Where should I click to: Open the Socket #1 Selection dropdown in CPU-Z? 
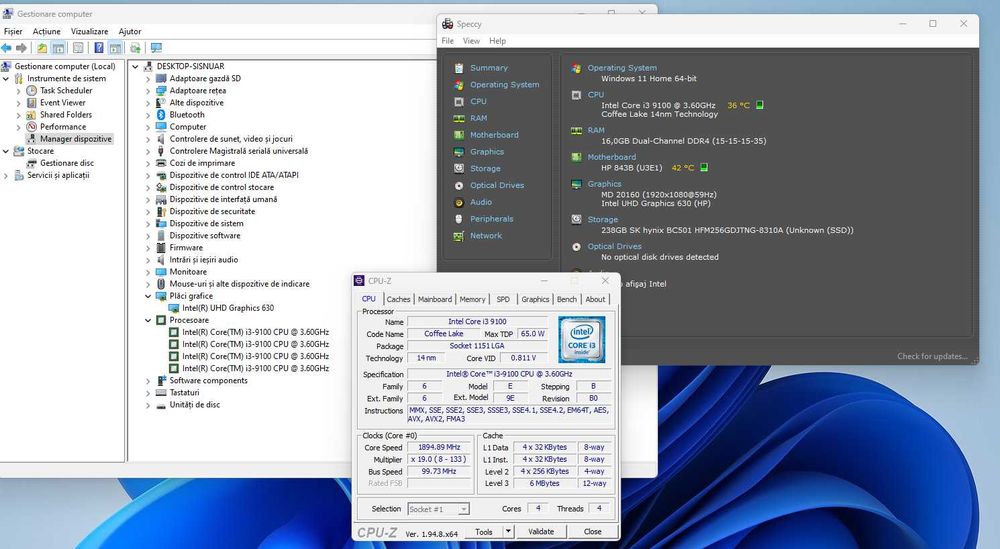[438, 509]
